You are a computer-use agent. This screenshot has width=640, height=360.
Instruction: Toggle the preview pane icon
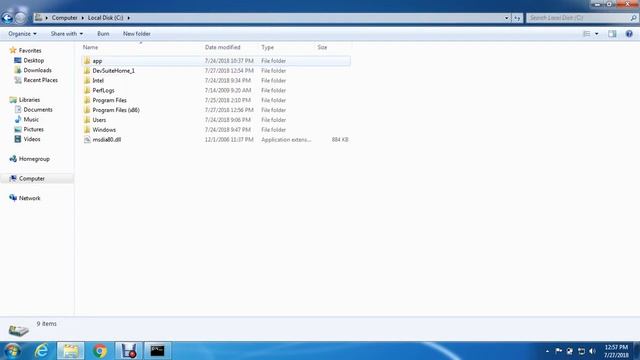coord(612,34)
